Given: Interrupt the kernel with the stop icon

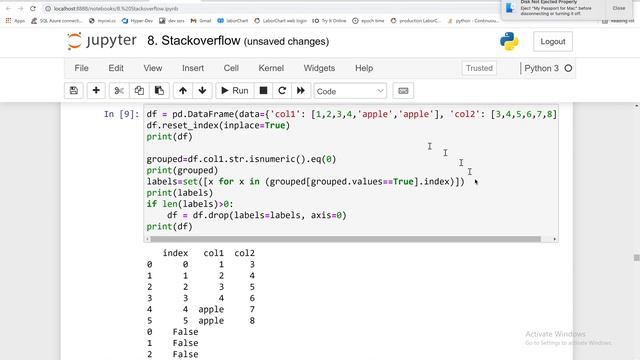Looking at the screenshot, I should pos(263,91).
